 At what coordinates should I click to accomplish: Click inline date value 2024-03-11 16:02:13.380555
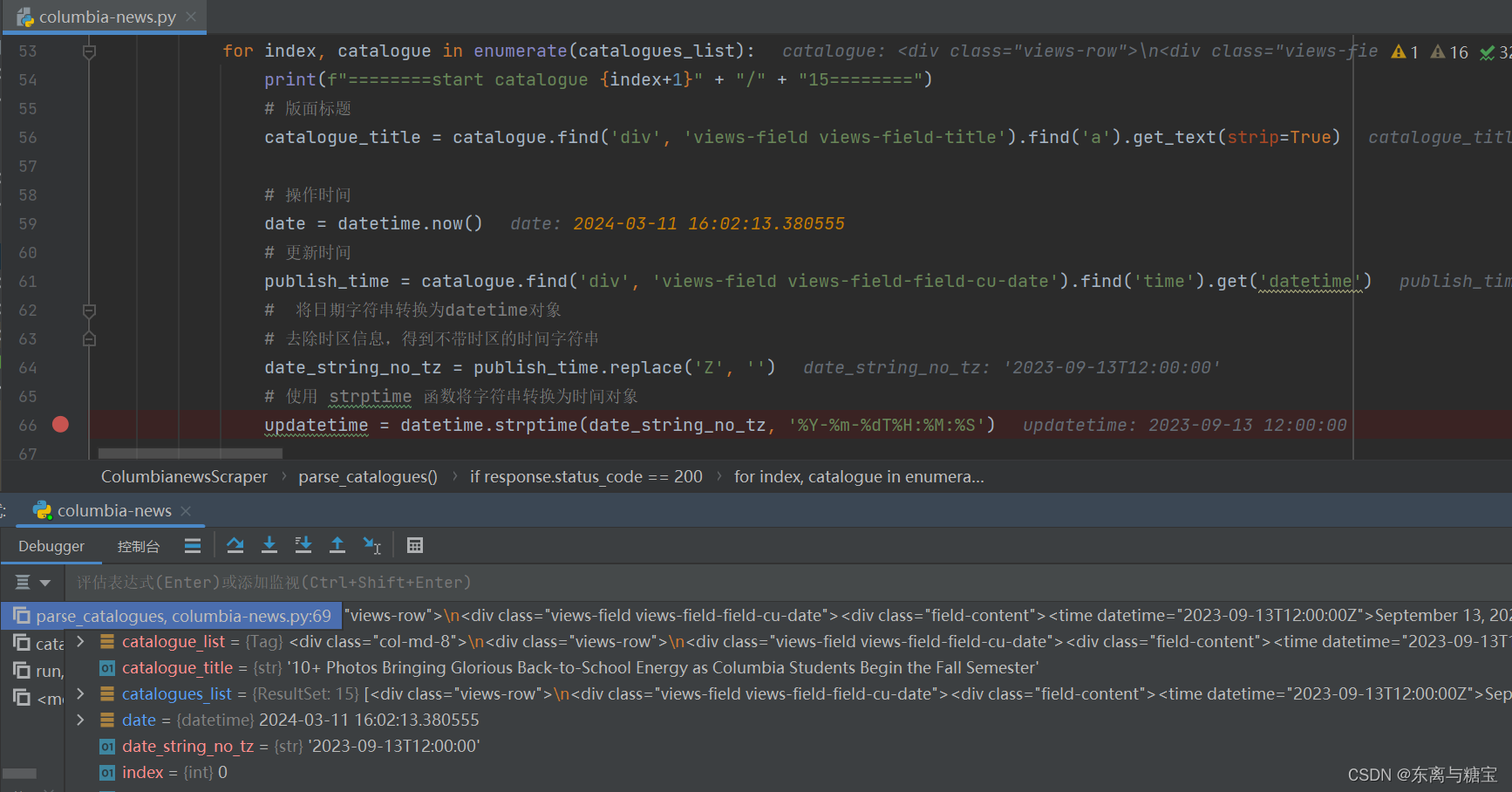[709, 224]
